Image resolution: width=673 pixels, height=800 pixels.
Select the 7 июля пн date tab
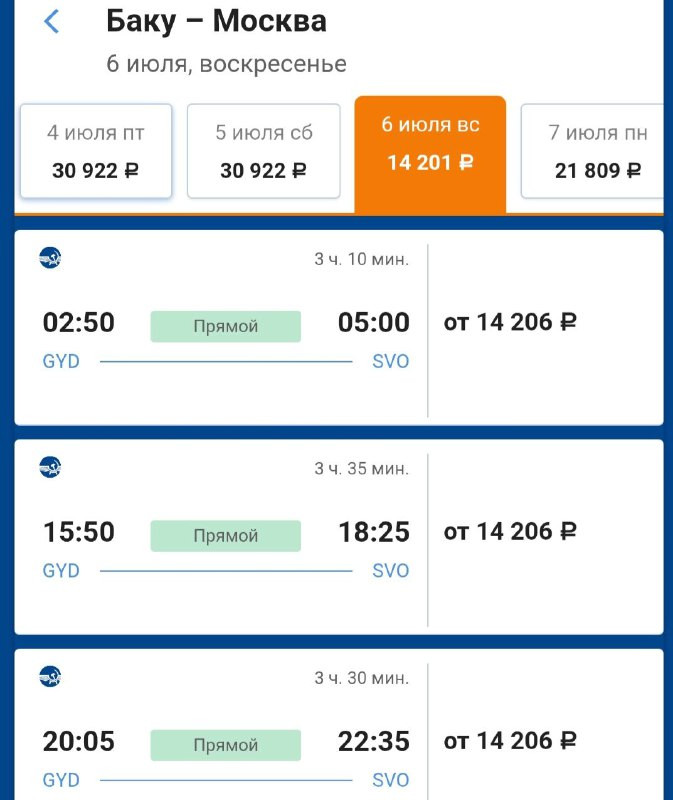pyautogui.click(x=592, y=151)
